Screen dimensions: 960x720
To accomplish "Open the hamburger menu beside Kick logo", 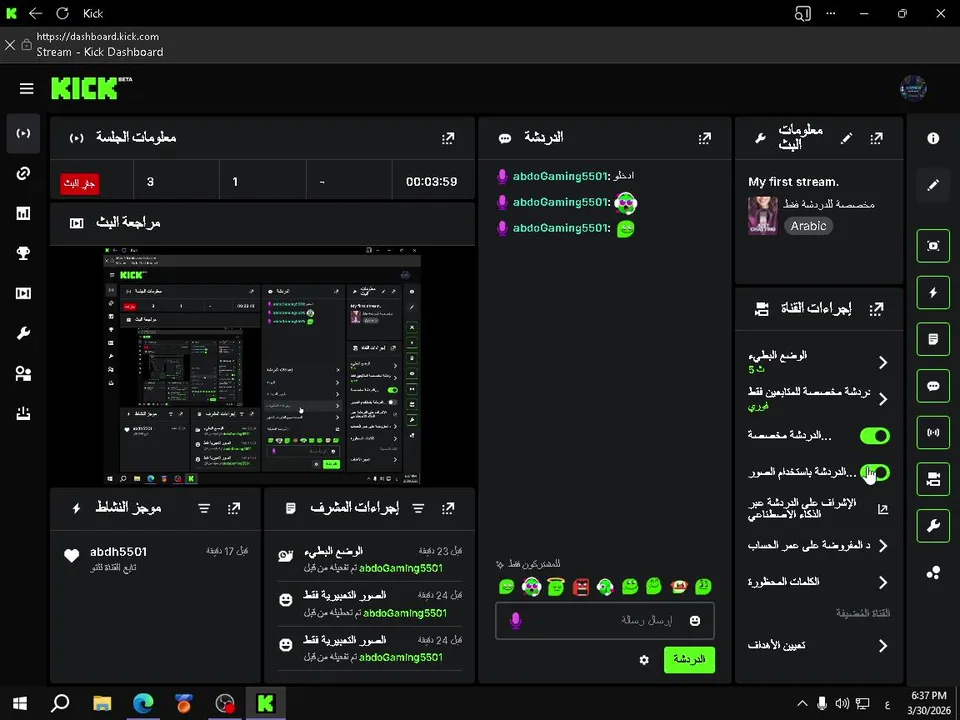I will [x=26, y=89].
